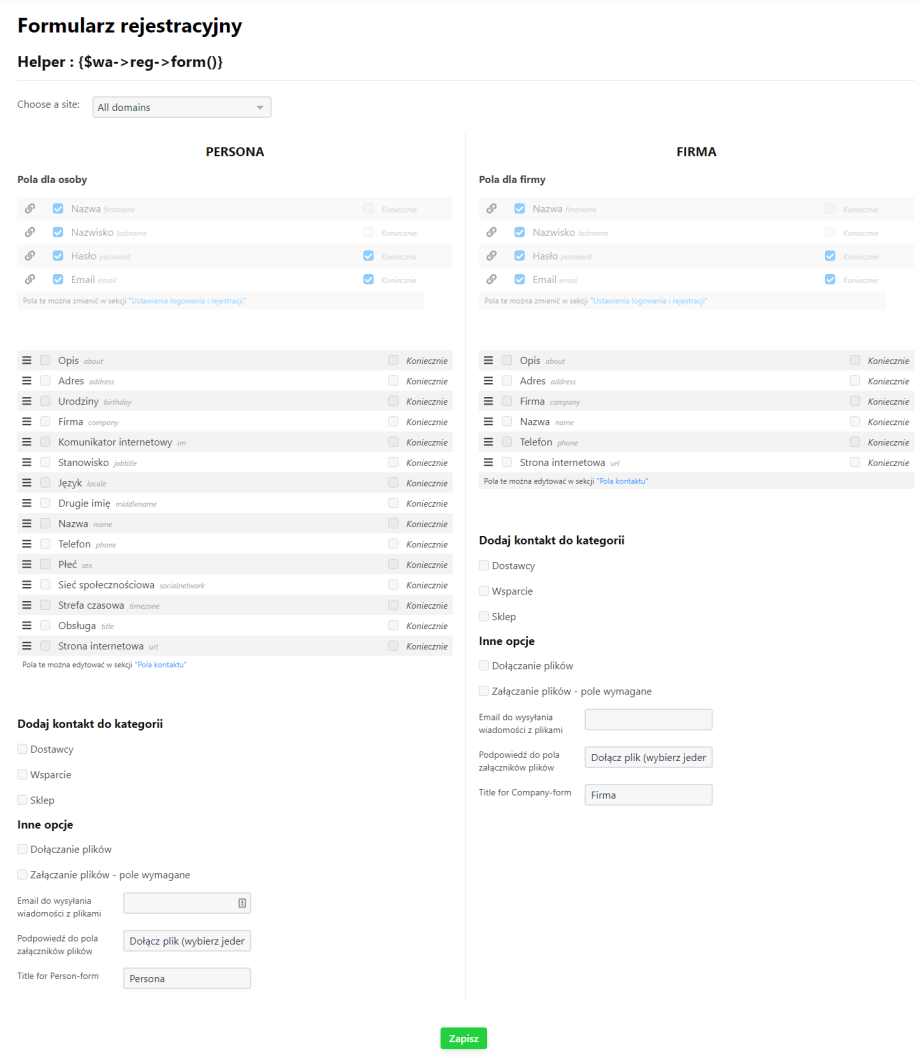Enable Dołączanie plików under Persona options
Viewport: 920px width, 1058px height.
click(23, 849)
